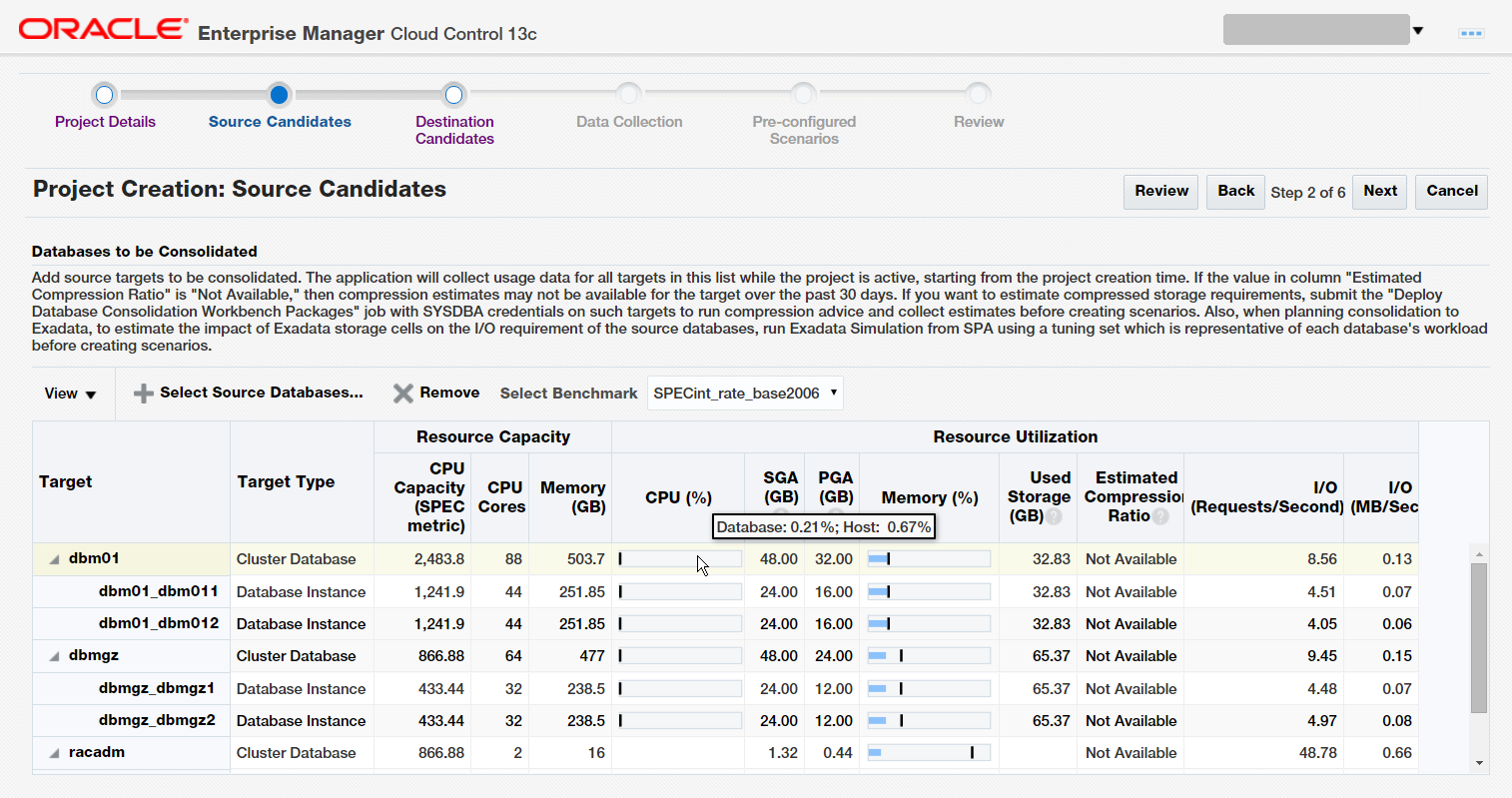The height and width of the screenshot is (798, 1512).
Task: Collapse the racadm cluster row
Action: (x=54, y=753)
